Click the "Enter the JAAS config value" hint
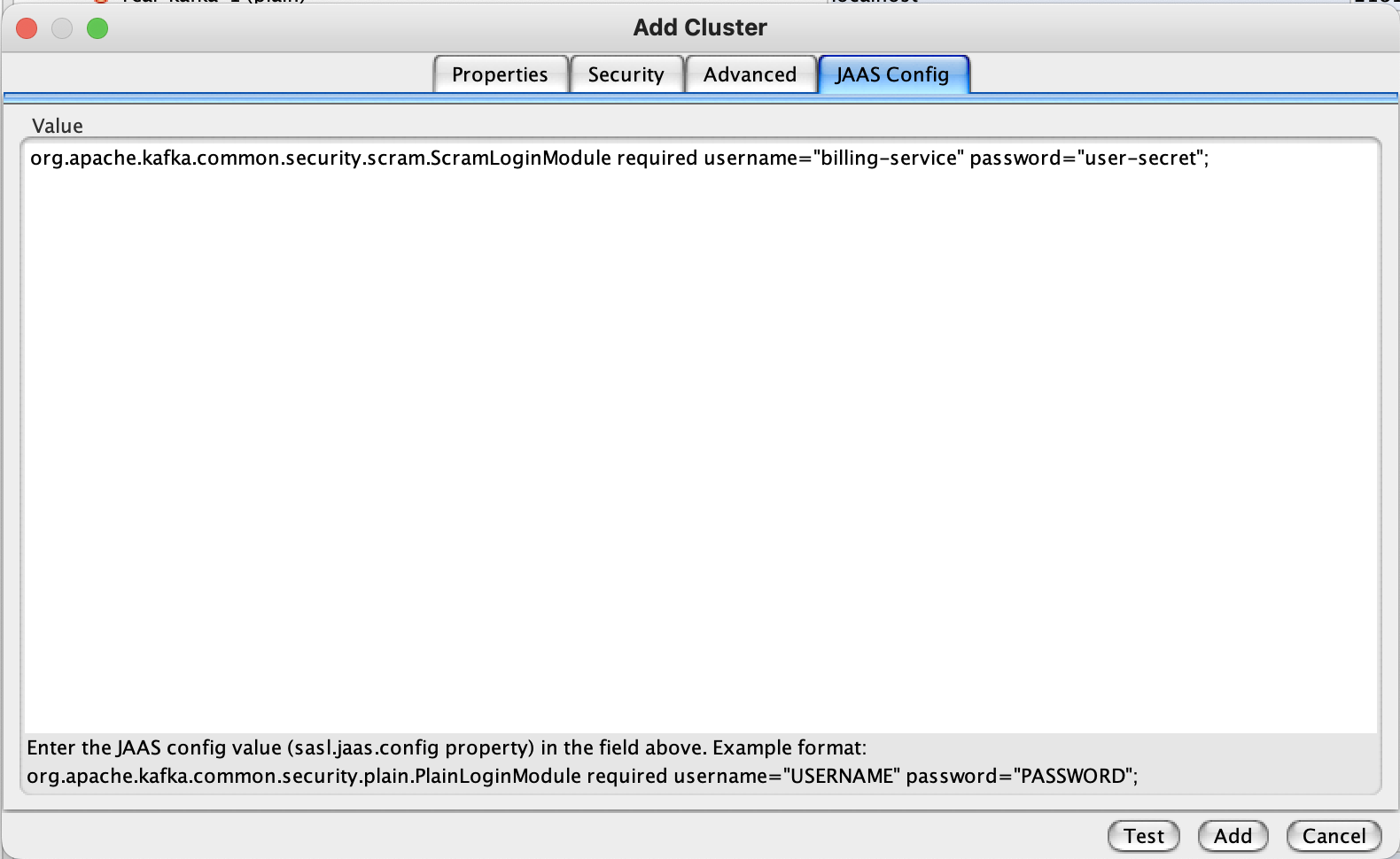The width and height of the screenshot is (1400, 859). [447, 748]
